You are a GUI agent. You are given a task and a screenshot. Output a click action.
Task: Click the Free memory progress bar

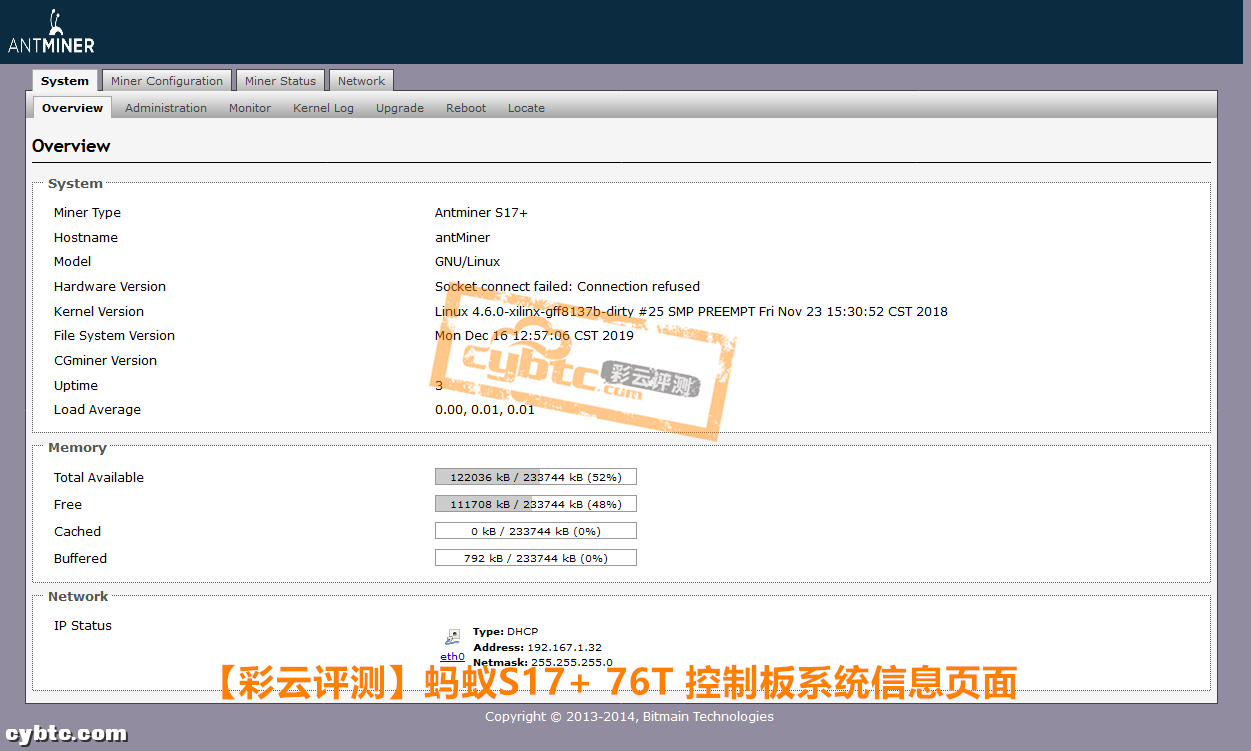[x=535, y=503]
